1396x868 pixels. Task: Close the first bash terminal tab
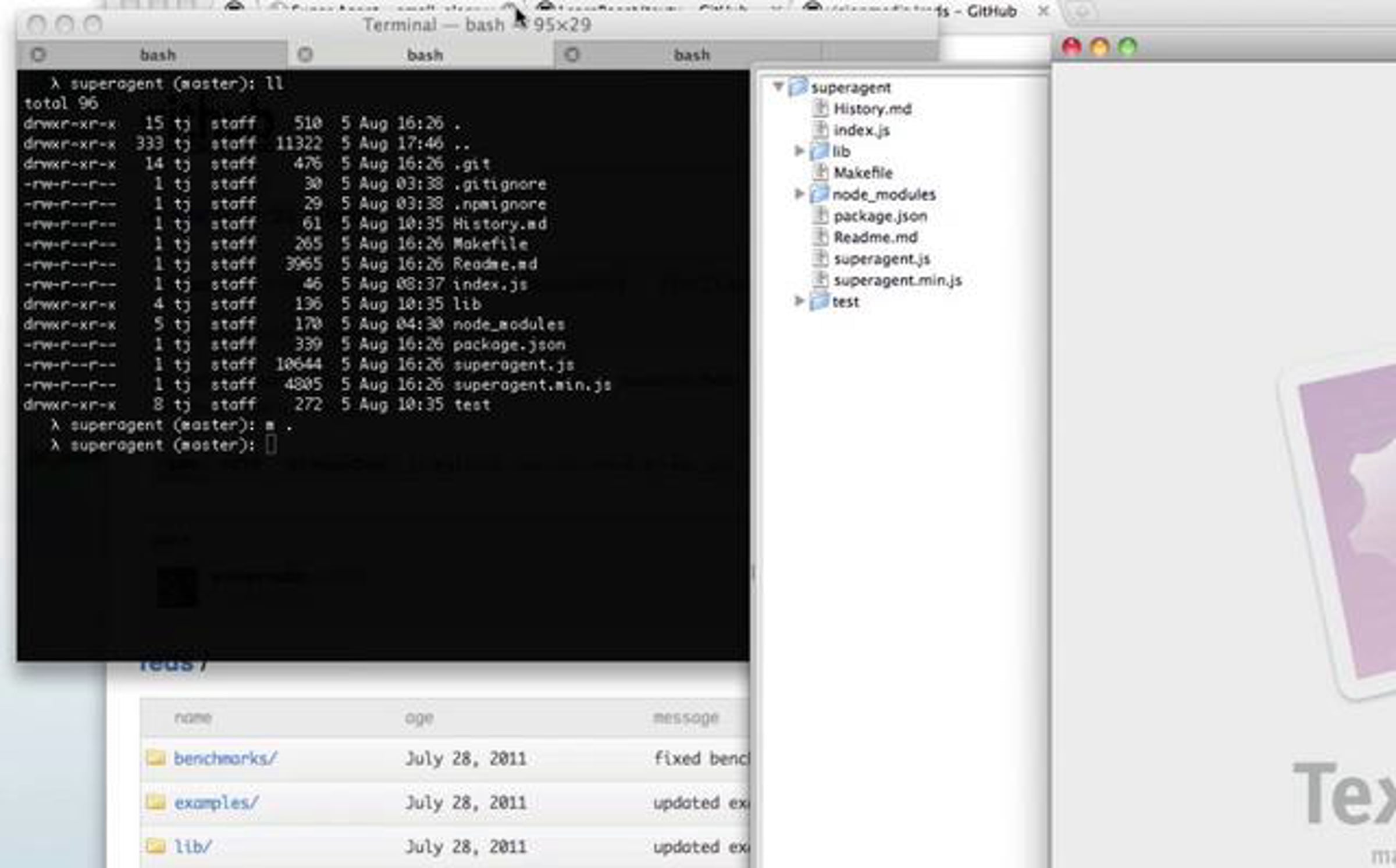click(38, 55)
